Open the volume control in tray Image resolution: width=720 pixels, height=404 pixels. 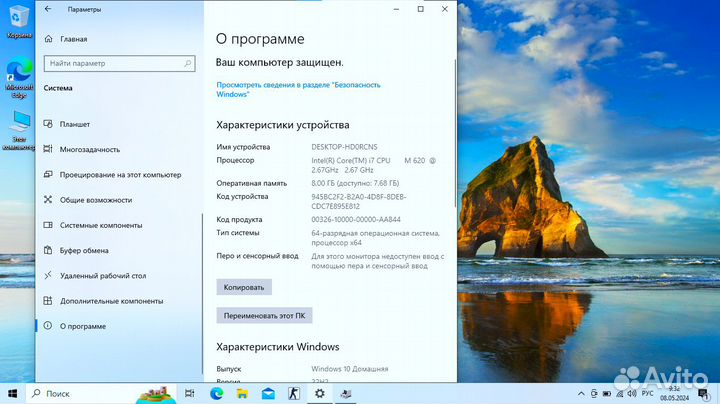point(632,393)
